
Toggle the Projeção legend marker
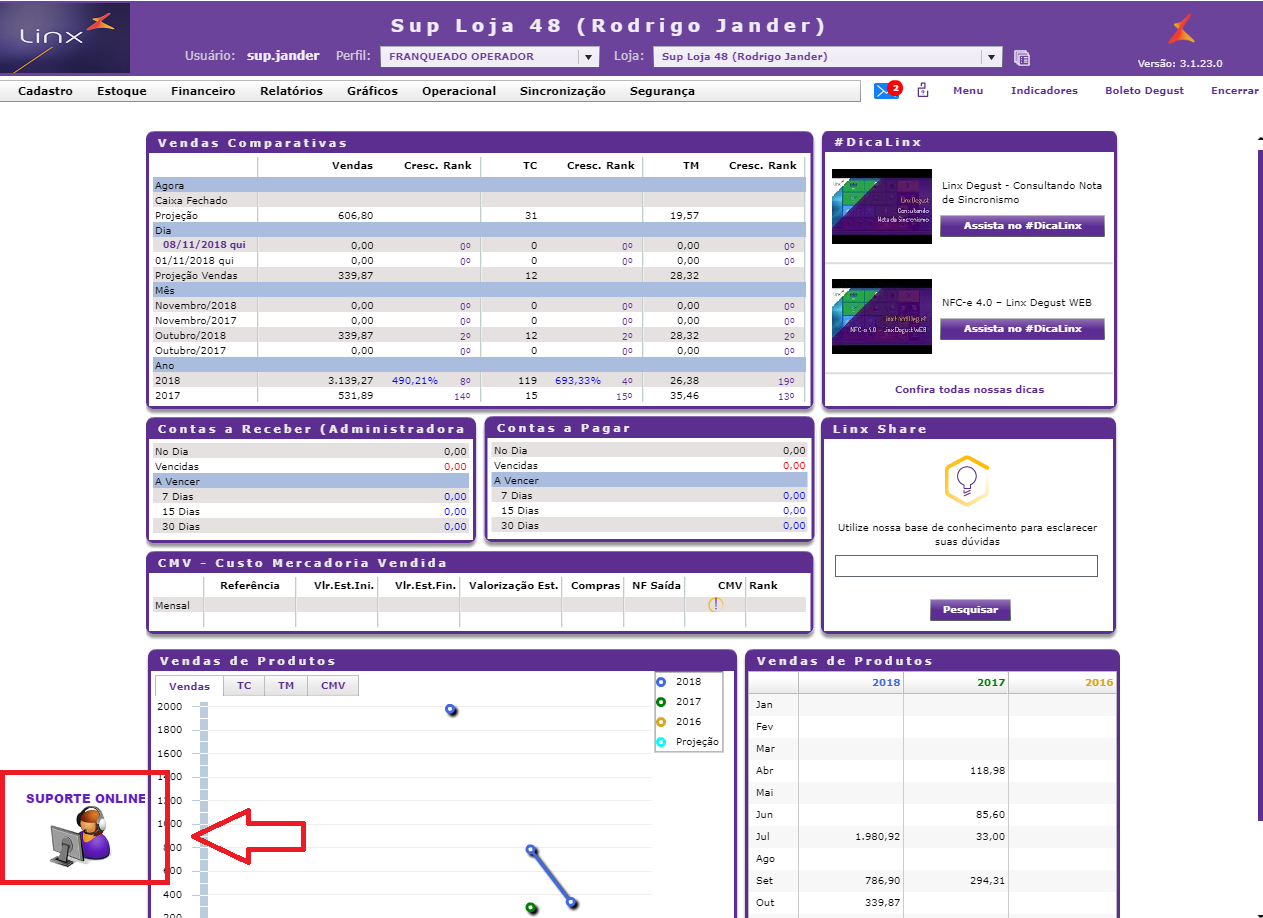coord(661,742)
